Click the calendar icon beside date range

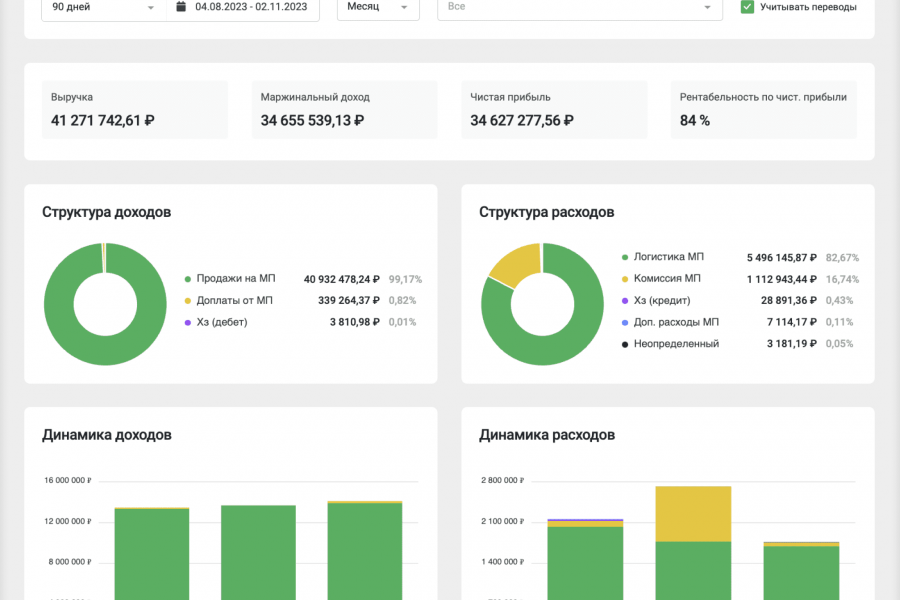point(181,7)
